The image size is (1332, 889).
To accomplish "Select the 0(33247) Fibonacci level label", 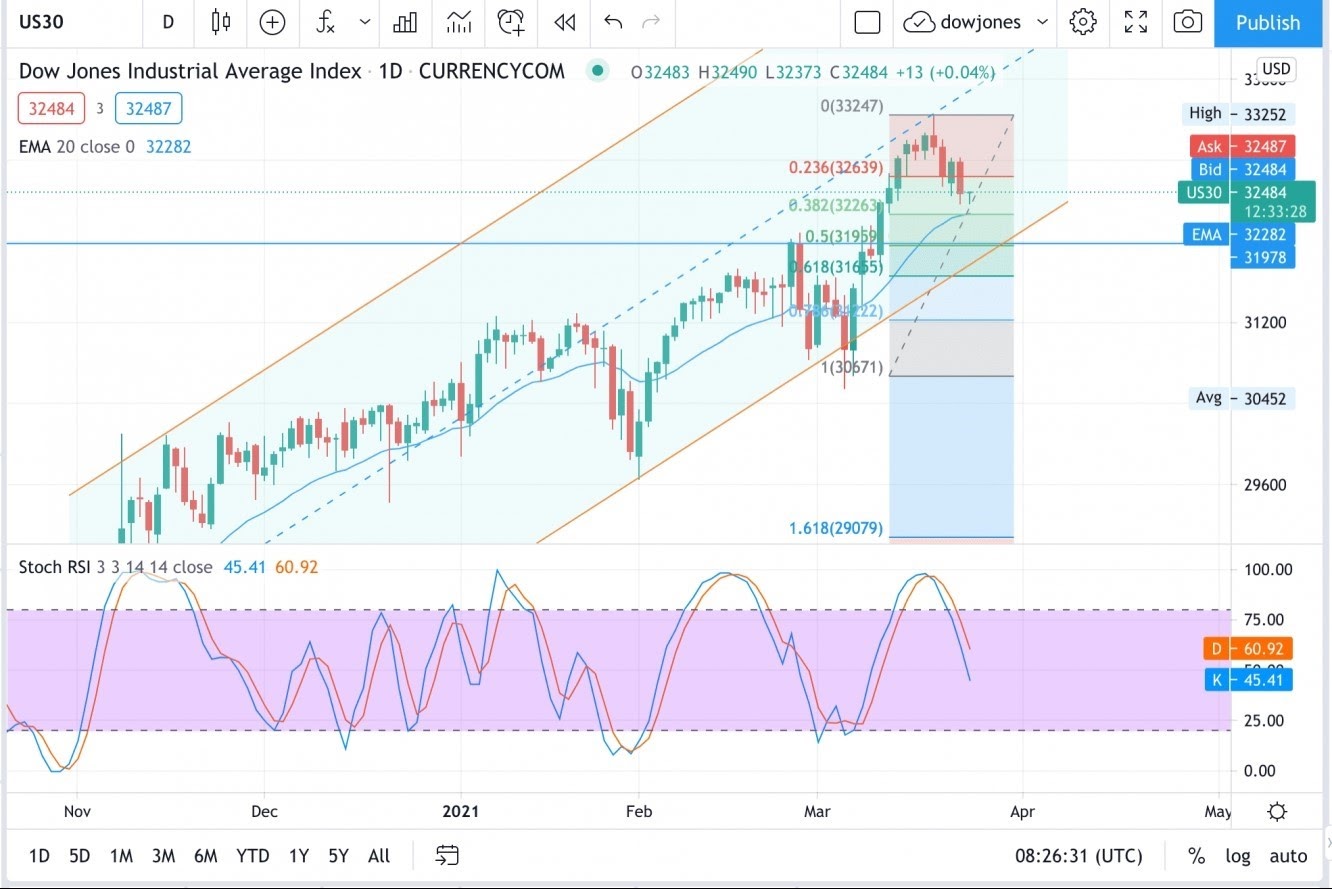I will tap(852, 104).
